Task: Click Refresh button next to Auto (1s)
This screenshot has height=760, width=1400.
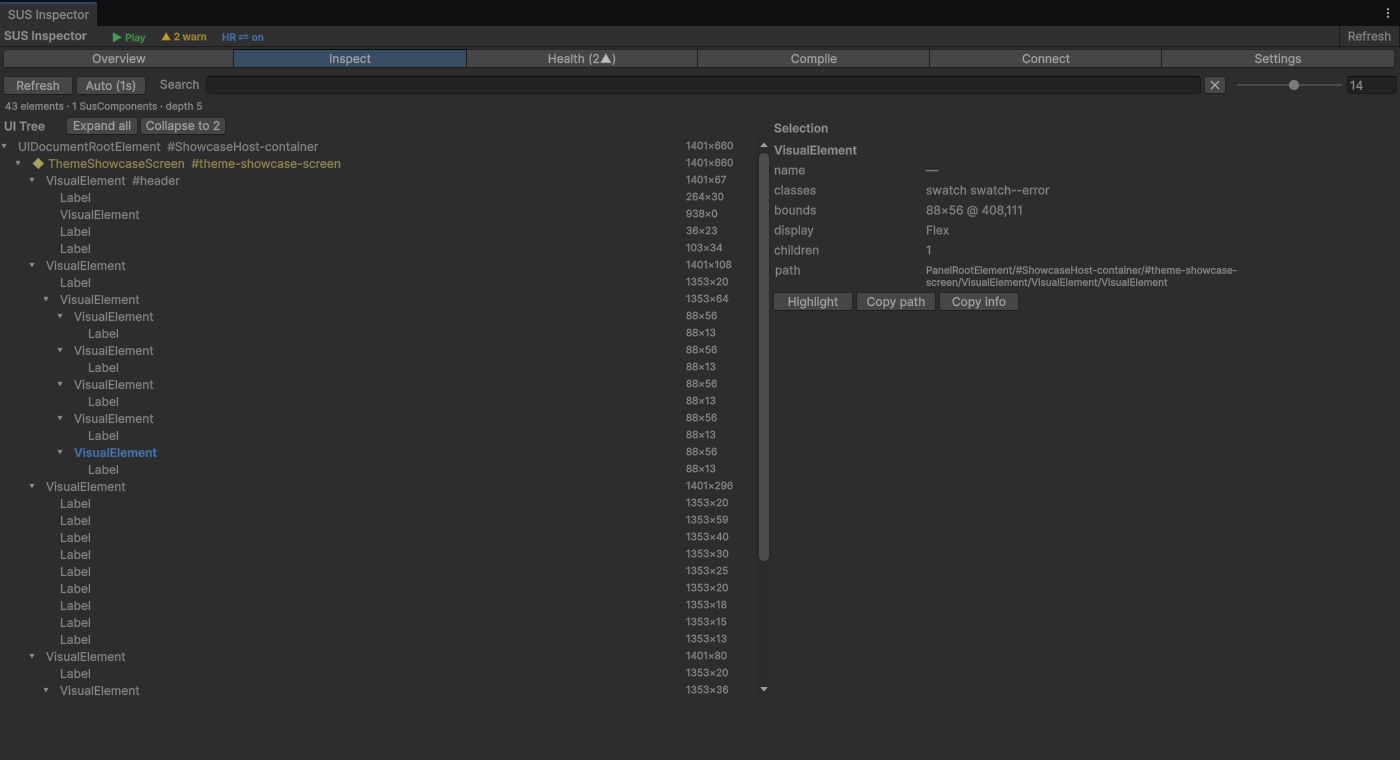Action: [38, 86]
